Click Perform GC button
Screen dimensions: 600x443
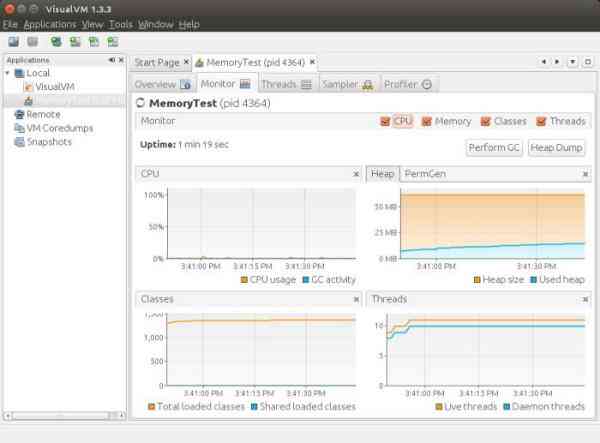pyautogui.click(x=494, y=148)
